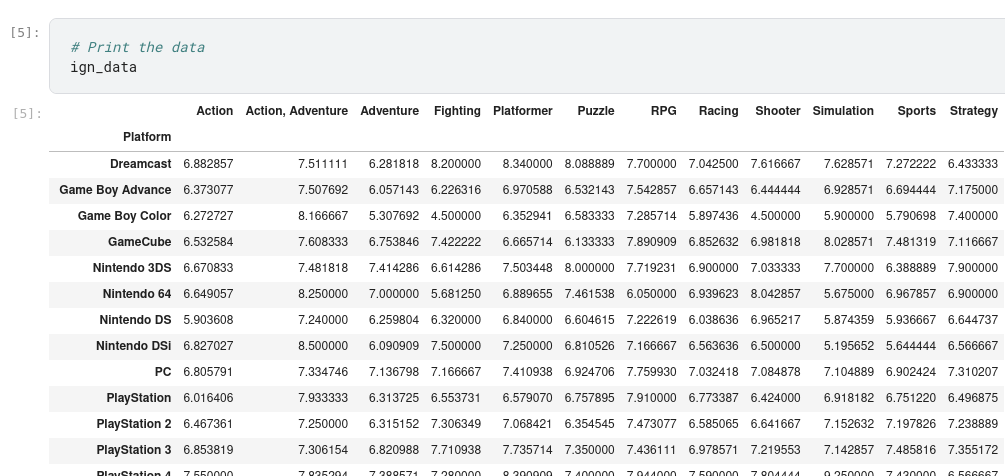Click the Fighting column header
1005x476 pixels.
456,111
